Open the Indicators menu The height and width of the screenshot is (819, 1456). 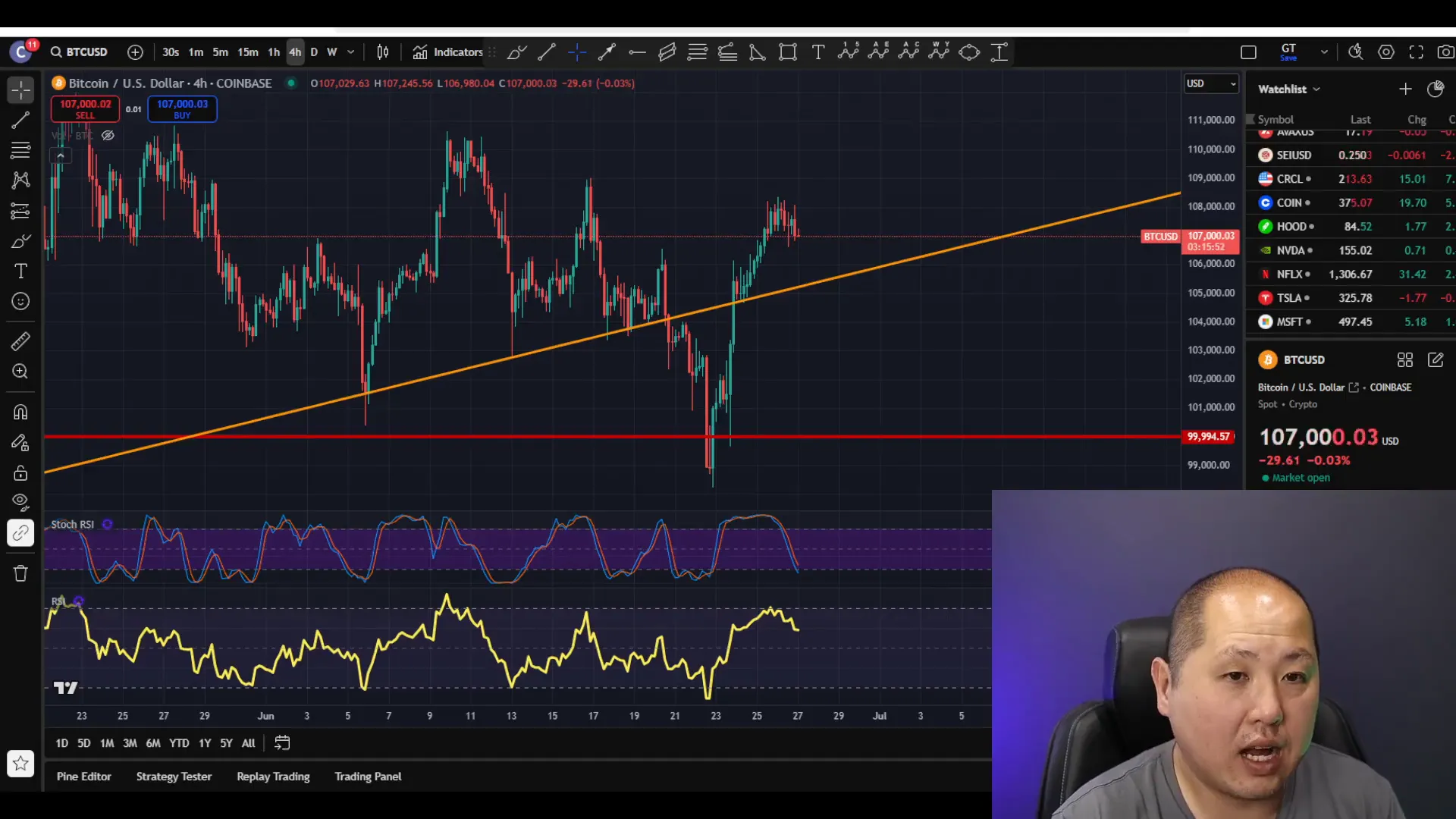(x=447, y=52)
